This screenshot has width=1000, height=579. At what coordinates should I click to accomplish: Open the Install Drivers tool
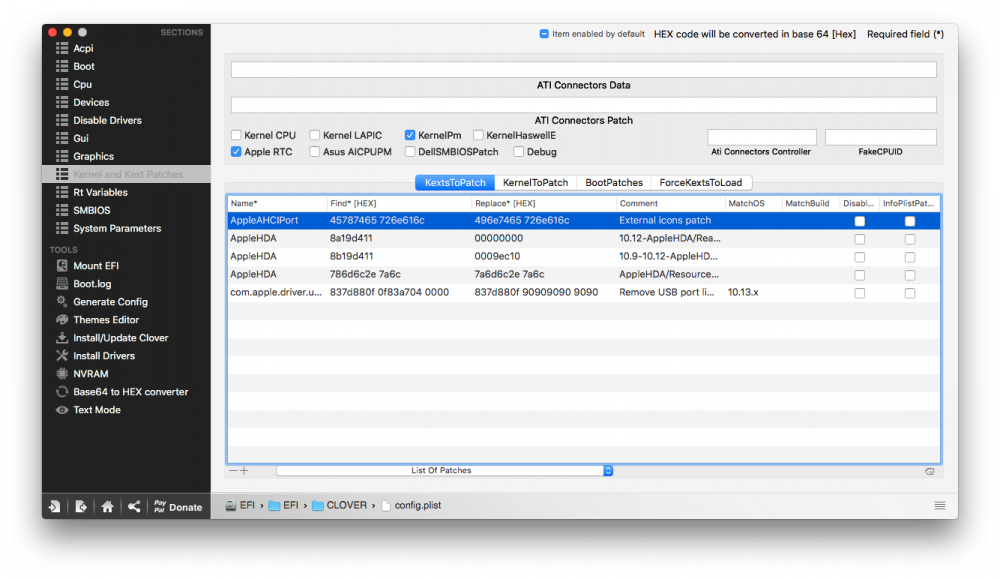104,356
